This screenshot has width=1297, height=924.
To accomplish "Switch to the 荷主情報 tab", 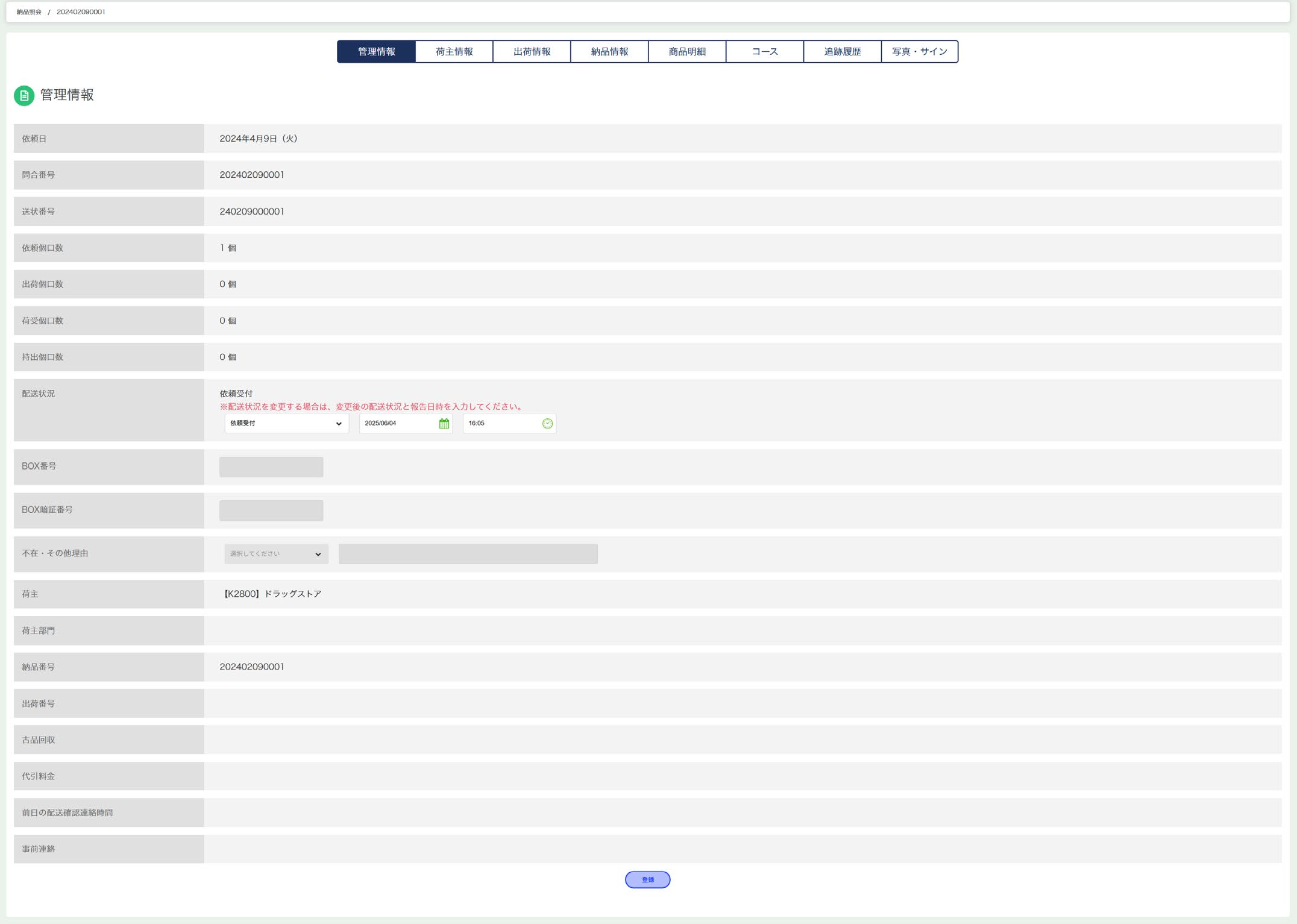I will pos(454,52).
